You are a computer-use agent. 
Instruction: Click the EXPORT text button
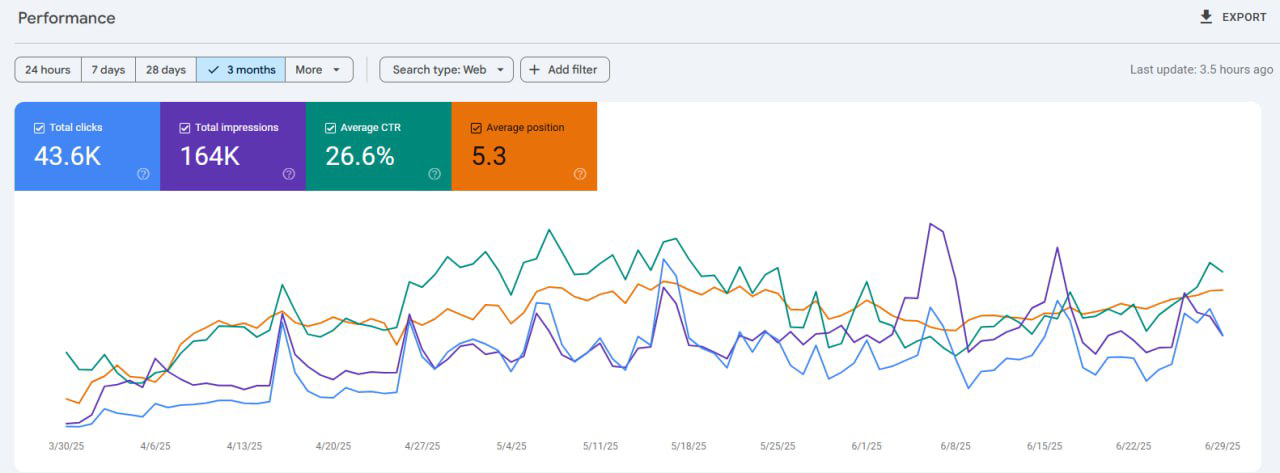[x=1244, y=17]
